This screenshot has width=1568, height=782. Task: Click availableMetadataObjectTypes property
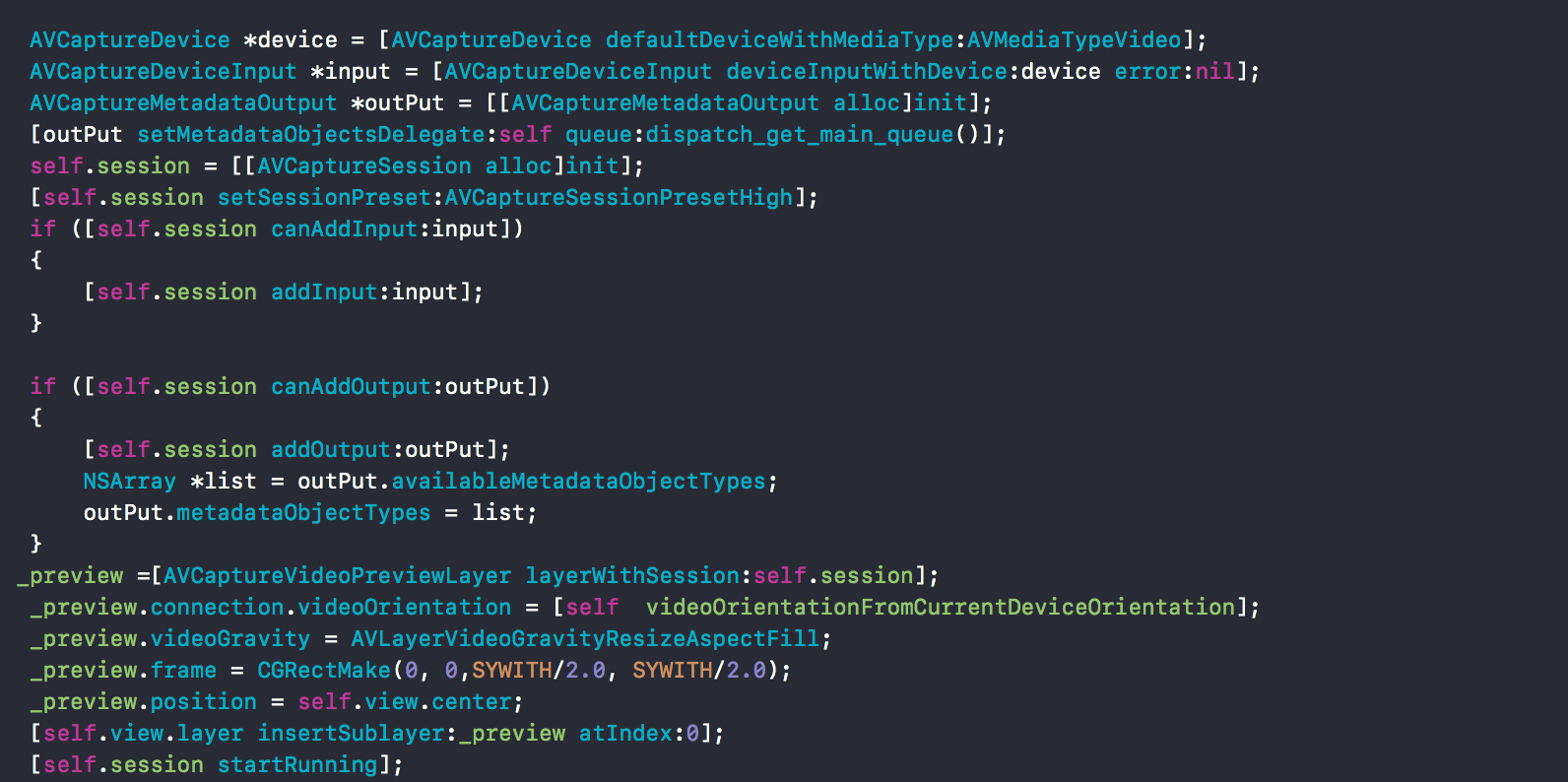579,482
